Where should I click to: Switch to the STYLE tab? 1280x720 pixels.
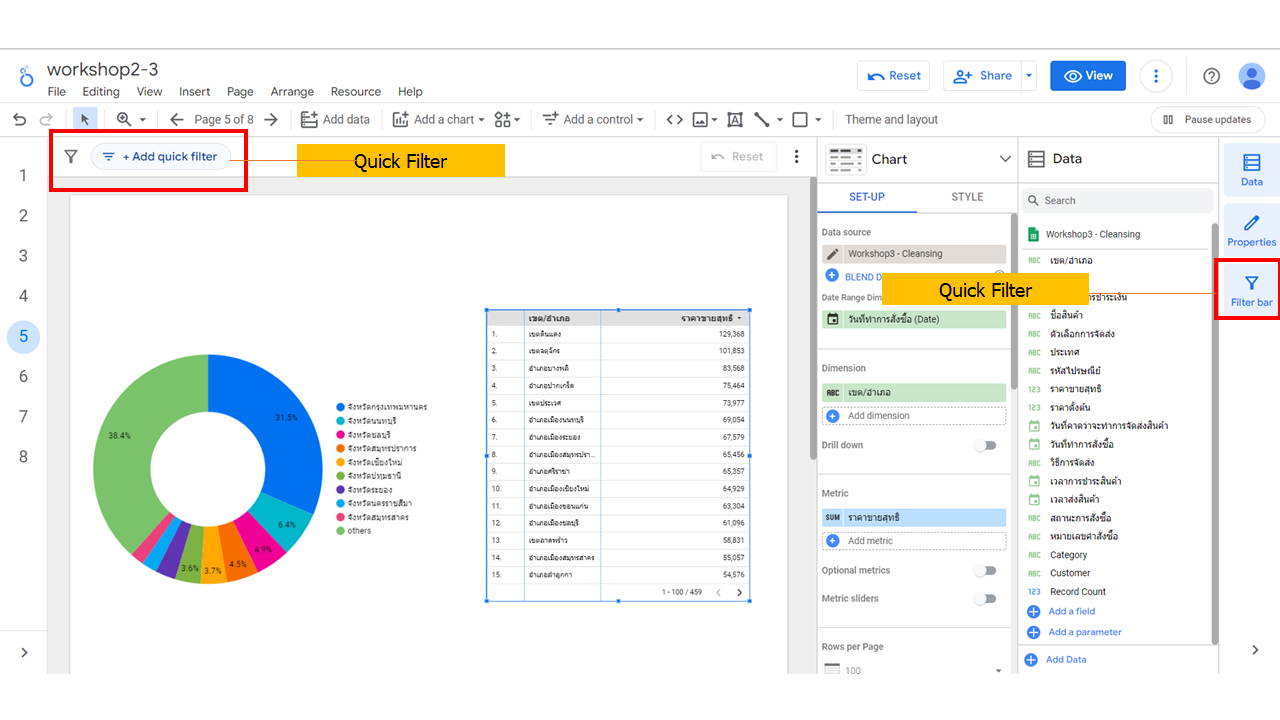point(967,197)
